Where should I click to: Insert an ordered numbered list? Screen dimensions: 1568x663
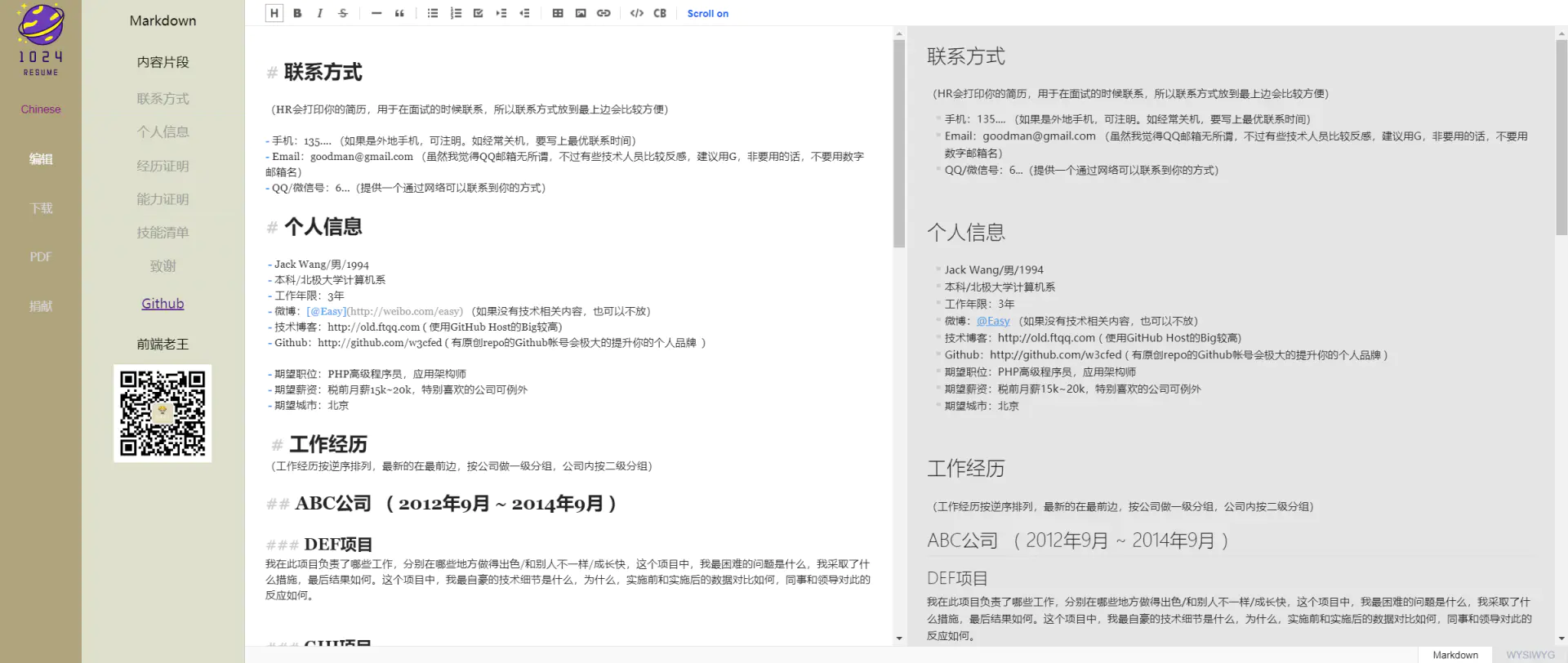tap(456, 13)
